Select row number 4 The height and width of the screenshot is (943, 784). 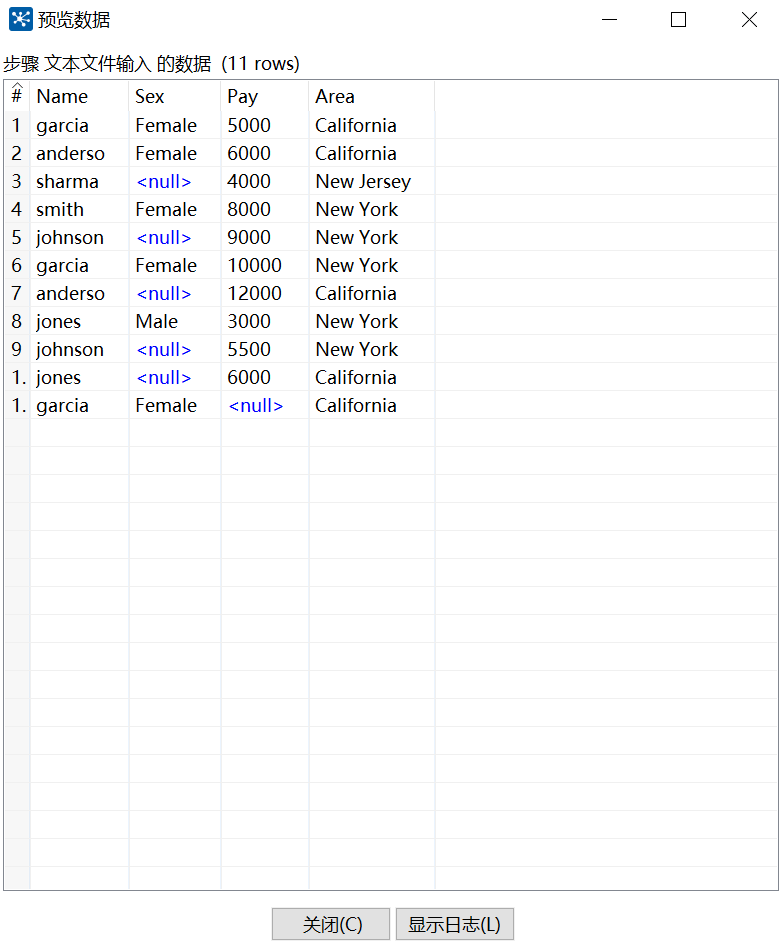(x=17, y=209)
